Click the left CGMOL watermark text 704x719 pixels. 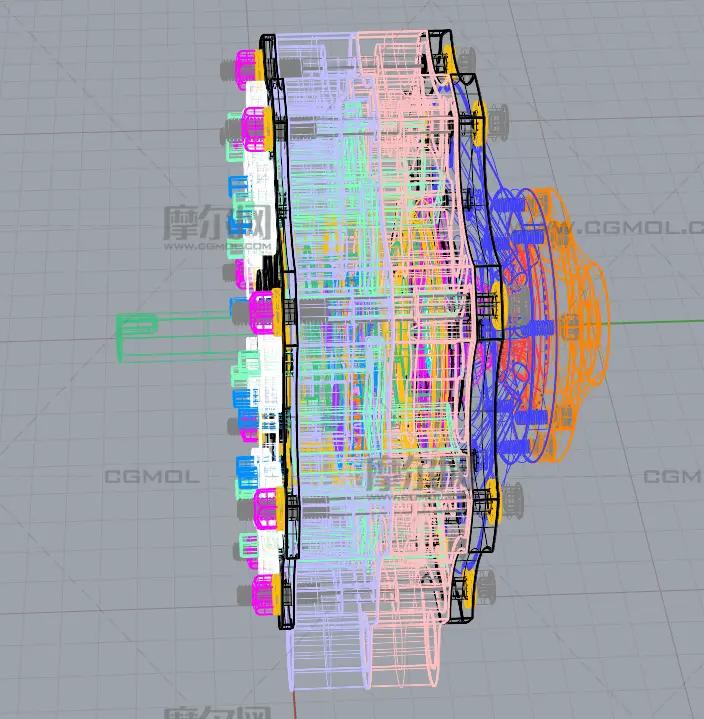pos(152,477)
